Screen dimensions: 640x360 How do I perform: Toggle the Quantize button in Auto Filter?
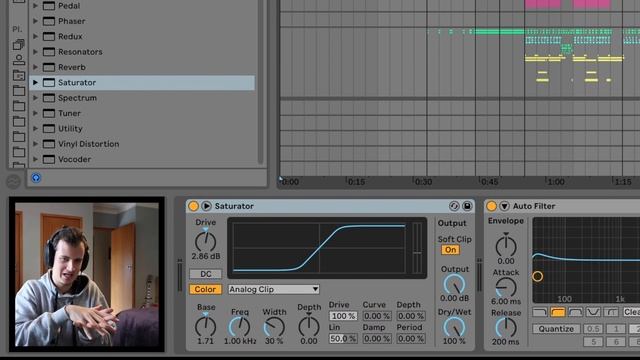tap(556, 329)
